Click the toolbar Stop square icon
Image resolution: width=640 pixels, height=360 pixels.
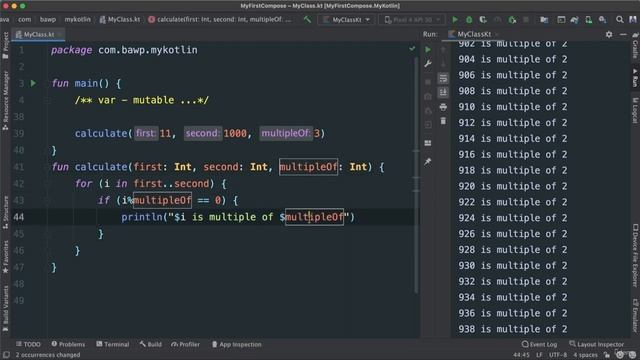click(x=526, y=19)
